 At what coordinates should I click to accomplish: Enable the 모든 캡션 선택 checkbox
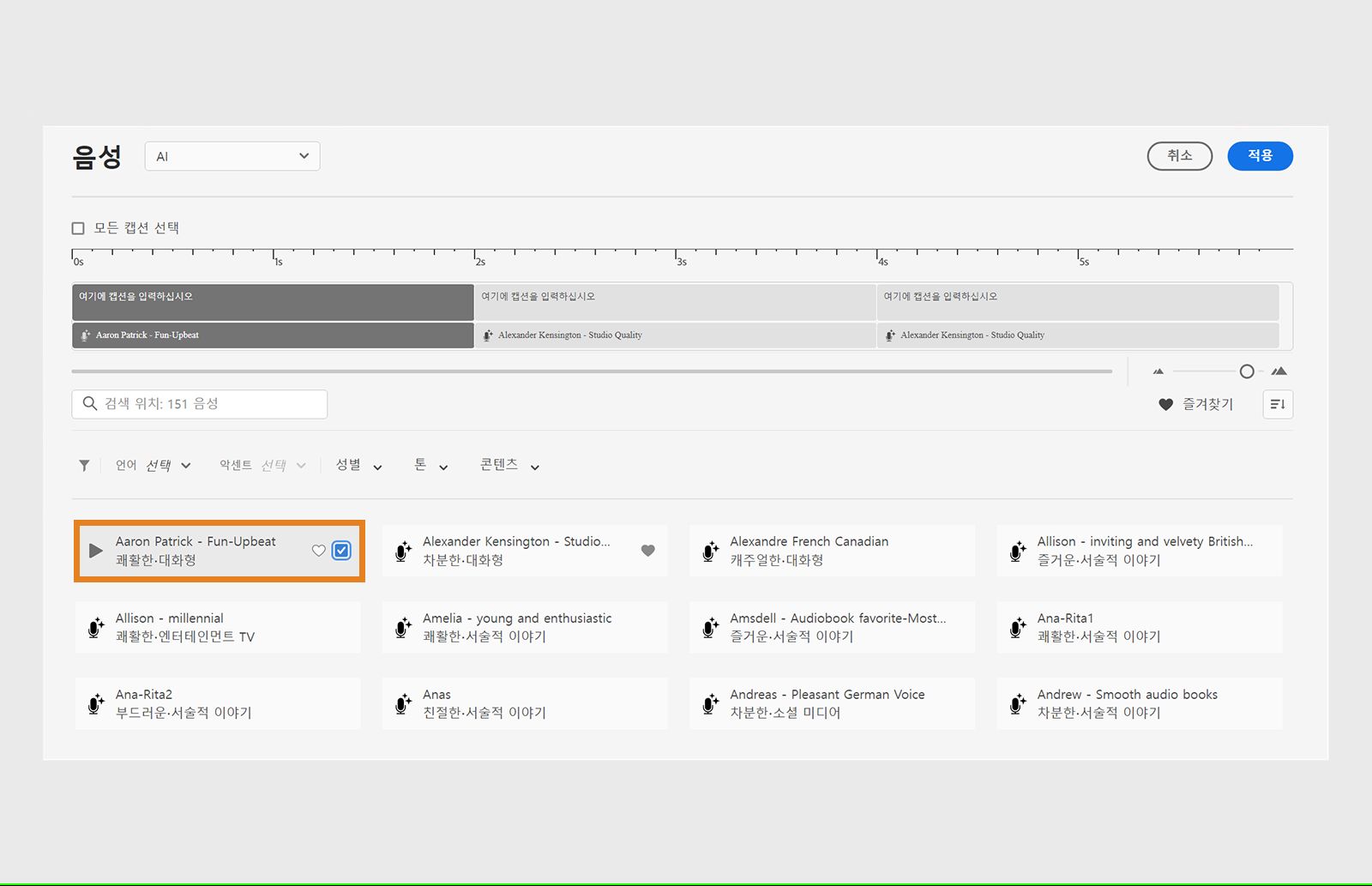78,228
